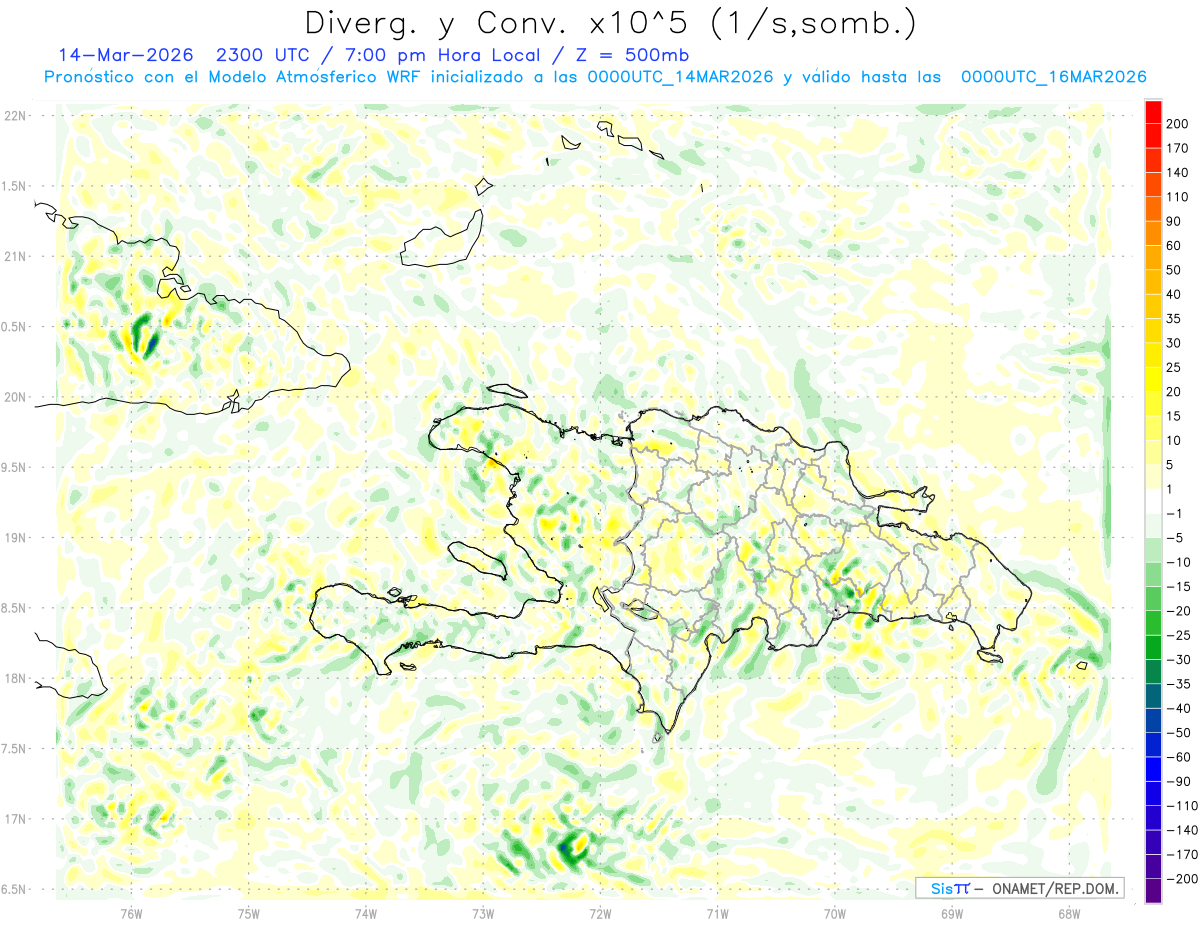Click longitude label '70W'

coord(835,914)
